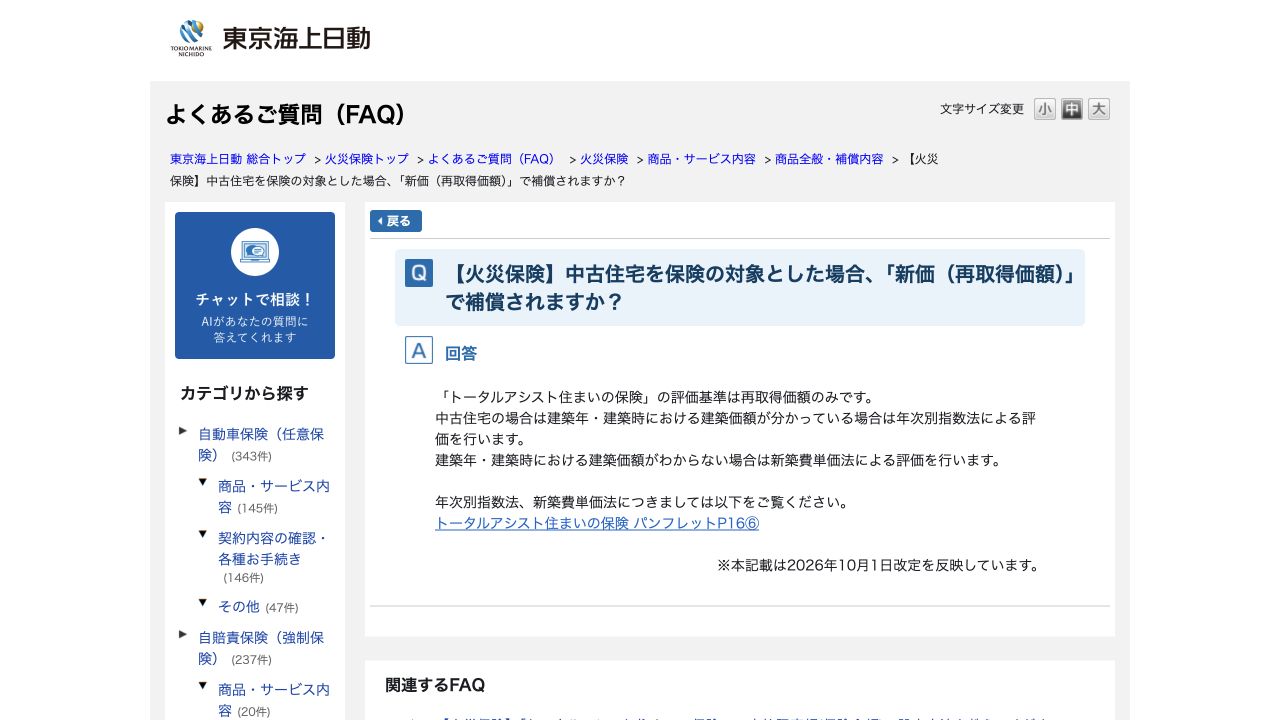
Task: Open 商品・サービス内容 (145件) category
Action: pos(273,496)
